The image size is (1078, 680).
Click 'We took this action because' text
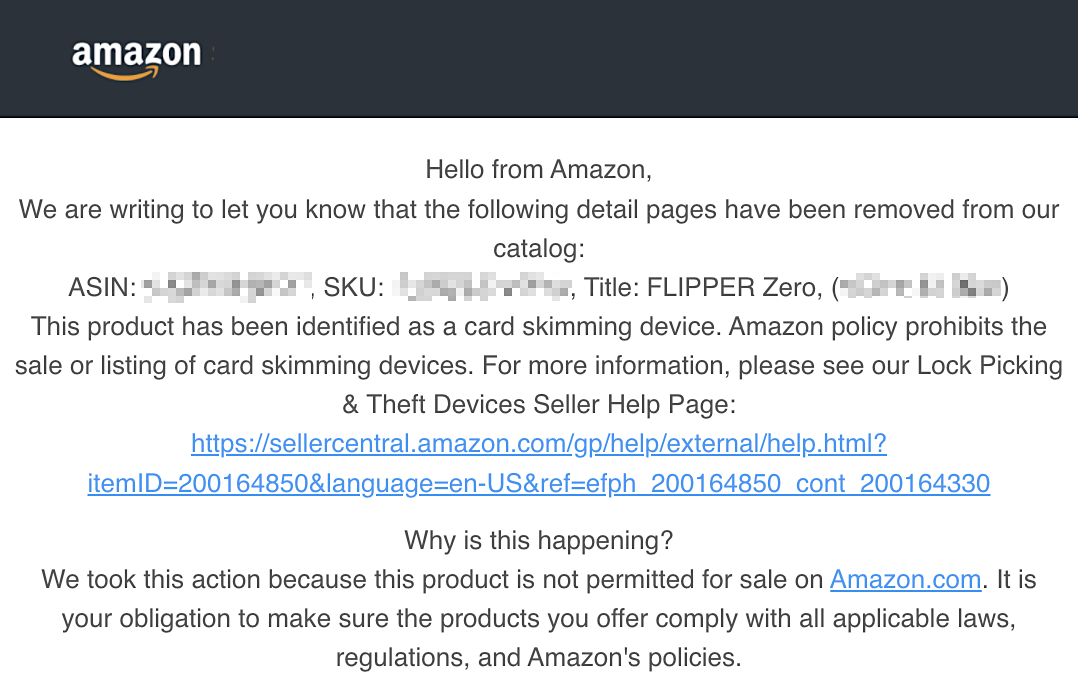click(180, 579)
